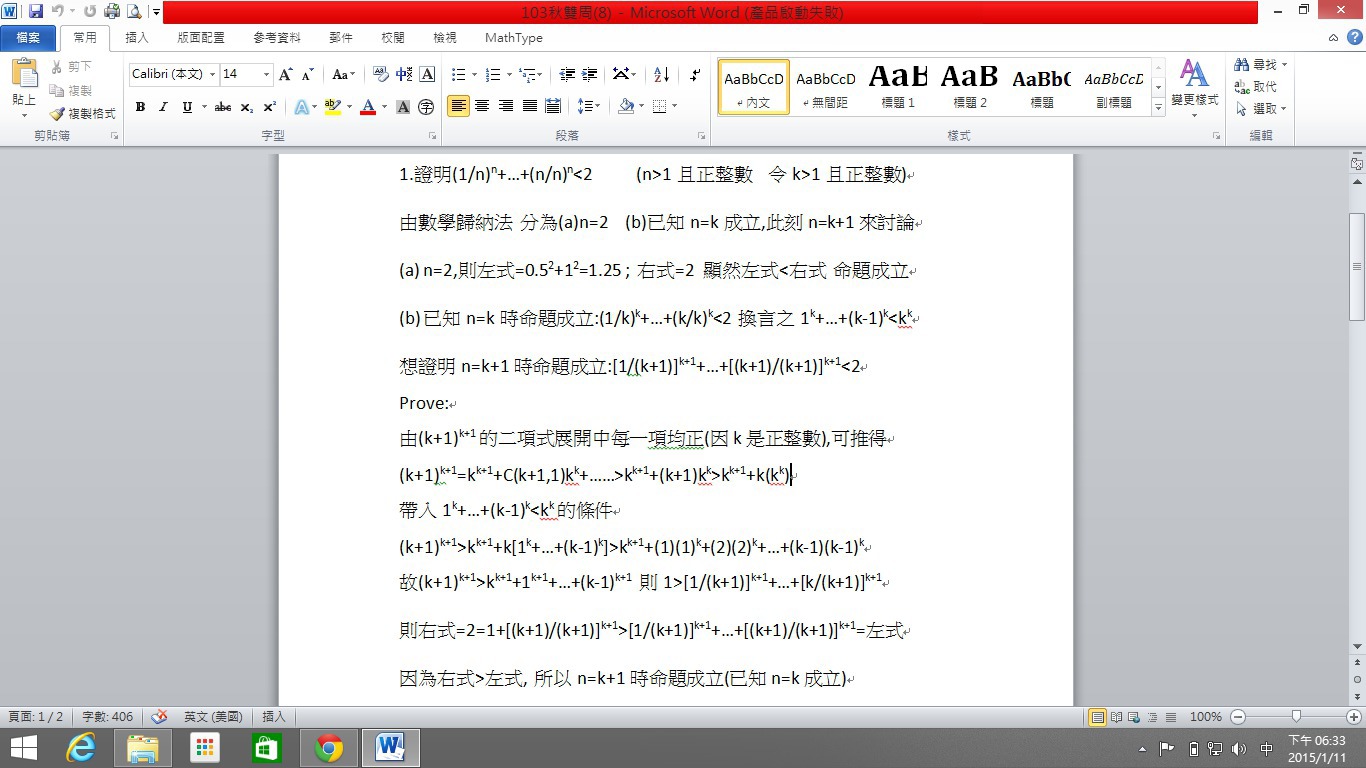
Task: Enable center text alignment
Action: point(482,106)
